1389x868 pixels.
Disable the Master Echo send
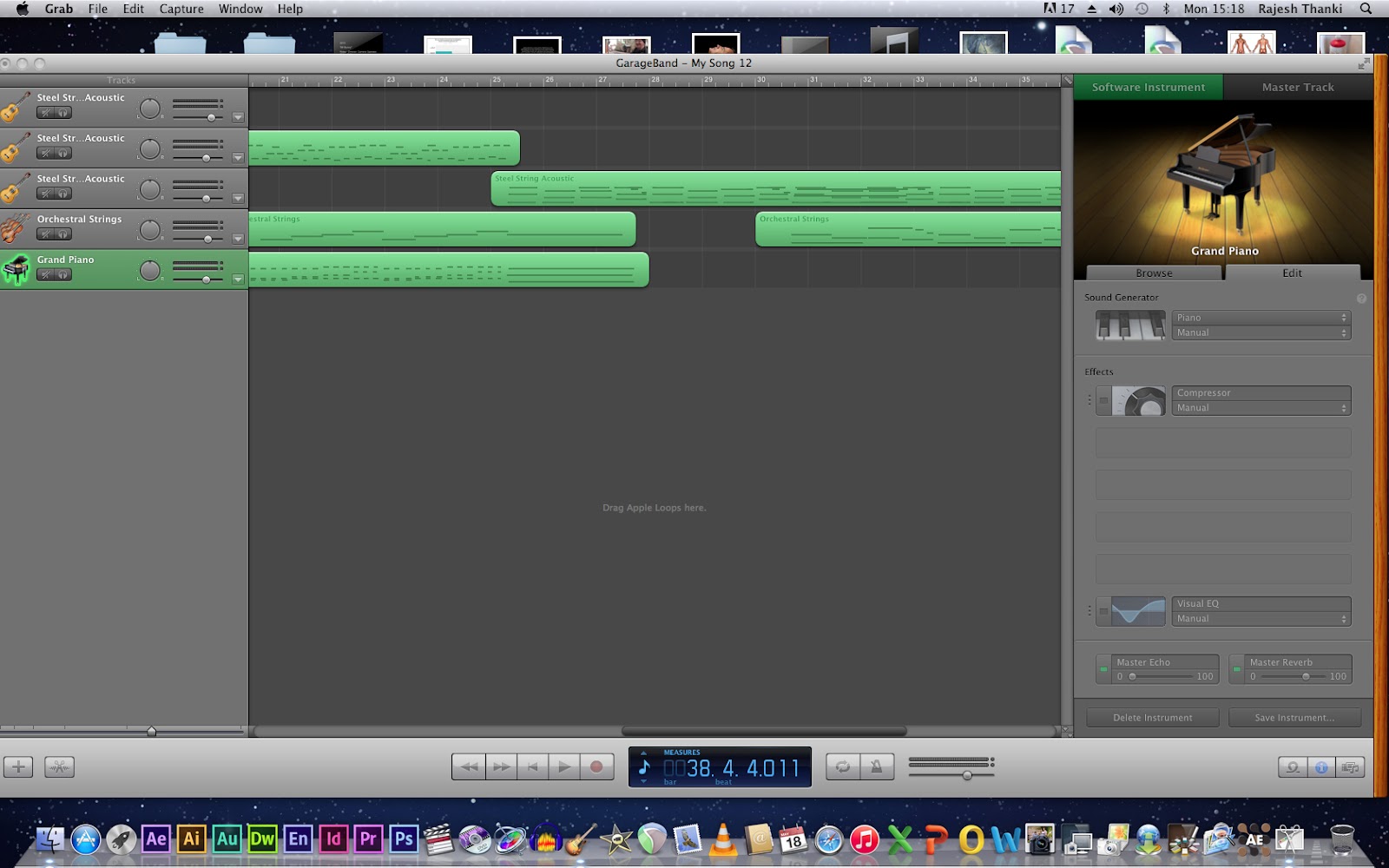[1103, 669]
